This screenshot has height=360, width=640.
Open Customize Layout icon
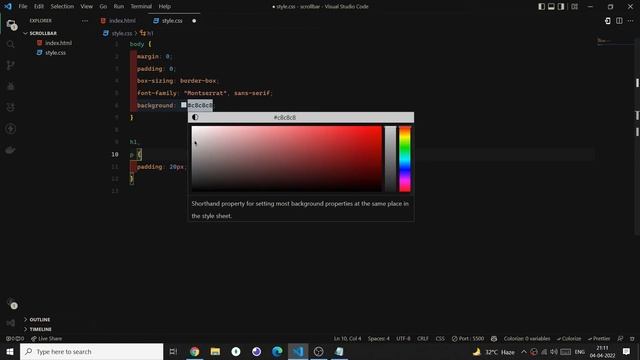point(574,7)
